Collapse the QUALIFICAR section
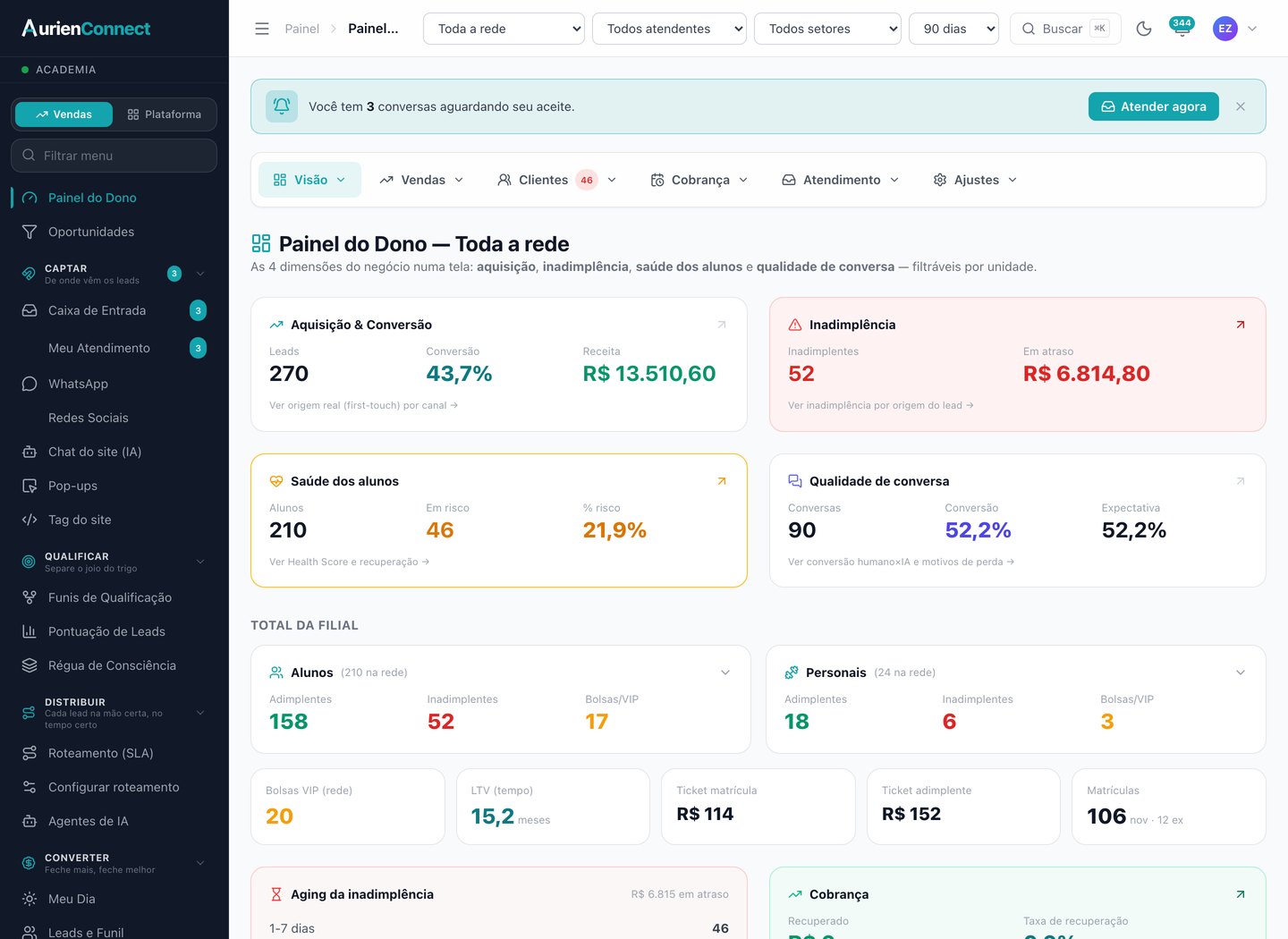1288x939 pixels. [200, 562]
